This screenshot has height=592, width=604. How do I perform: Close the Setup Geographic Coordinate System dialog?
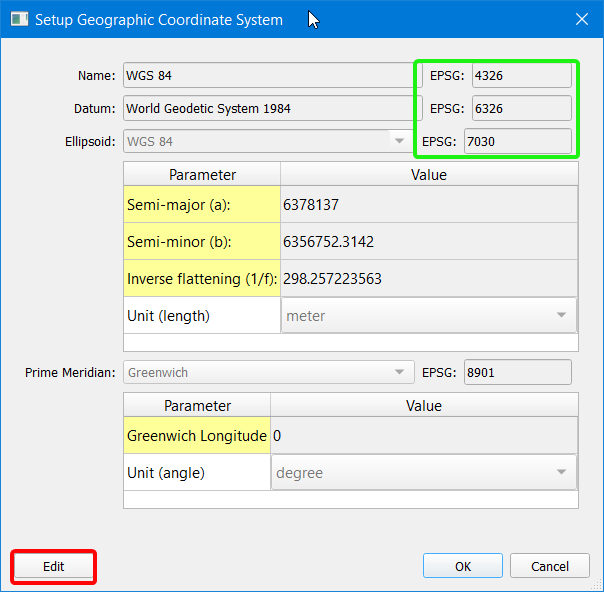tap(582, 20)
